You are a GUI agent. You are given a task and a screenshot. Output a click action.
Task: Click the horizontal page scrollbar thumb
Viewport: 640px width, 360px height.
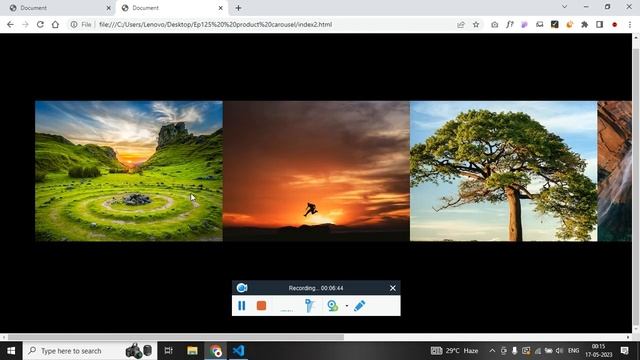tap(176, 337)
